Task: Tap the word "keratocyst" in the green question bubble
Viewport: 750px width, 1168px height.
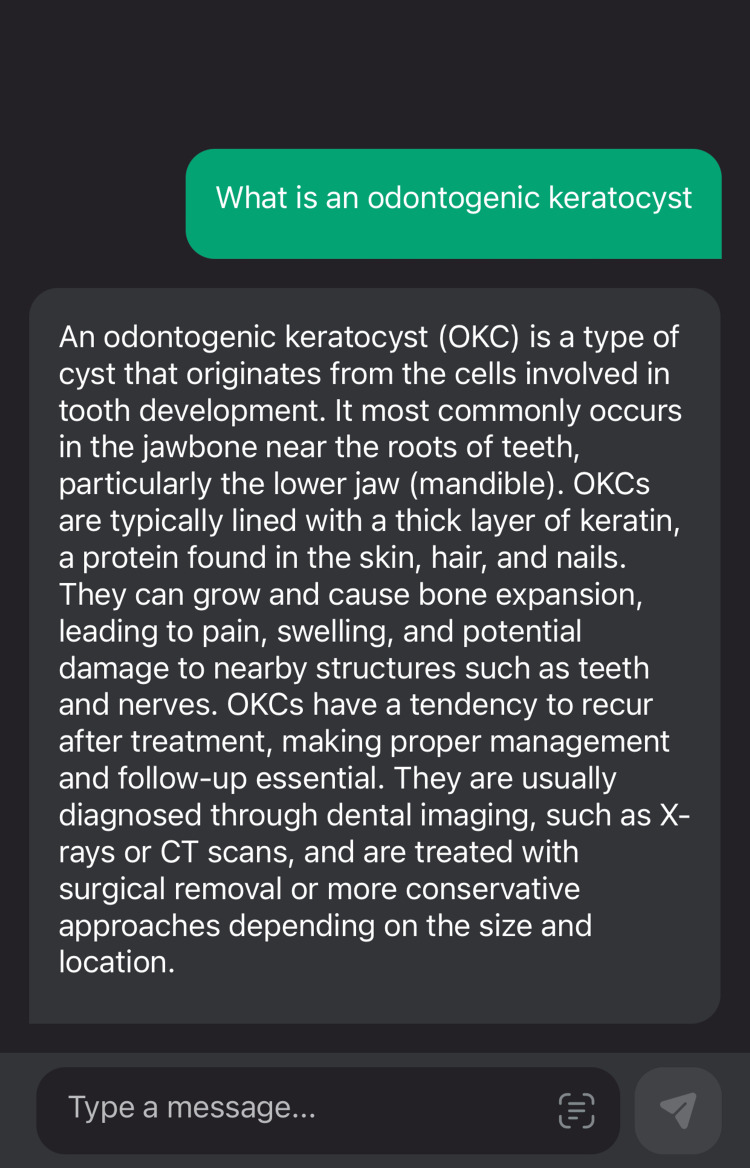Action: pyautogui.click(x=620, y=198)
